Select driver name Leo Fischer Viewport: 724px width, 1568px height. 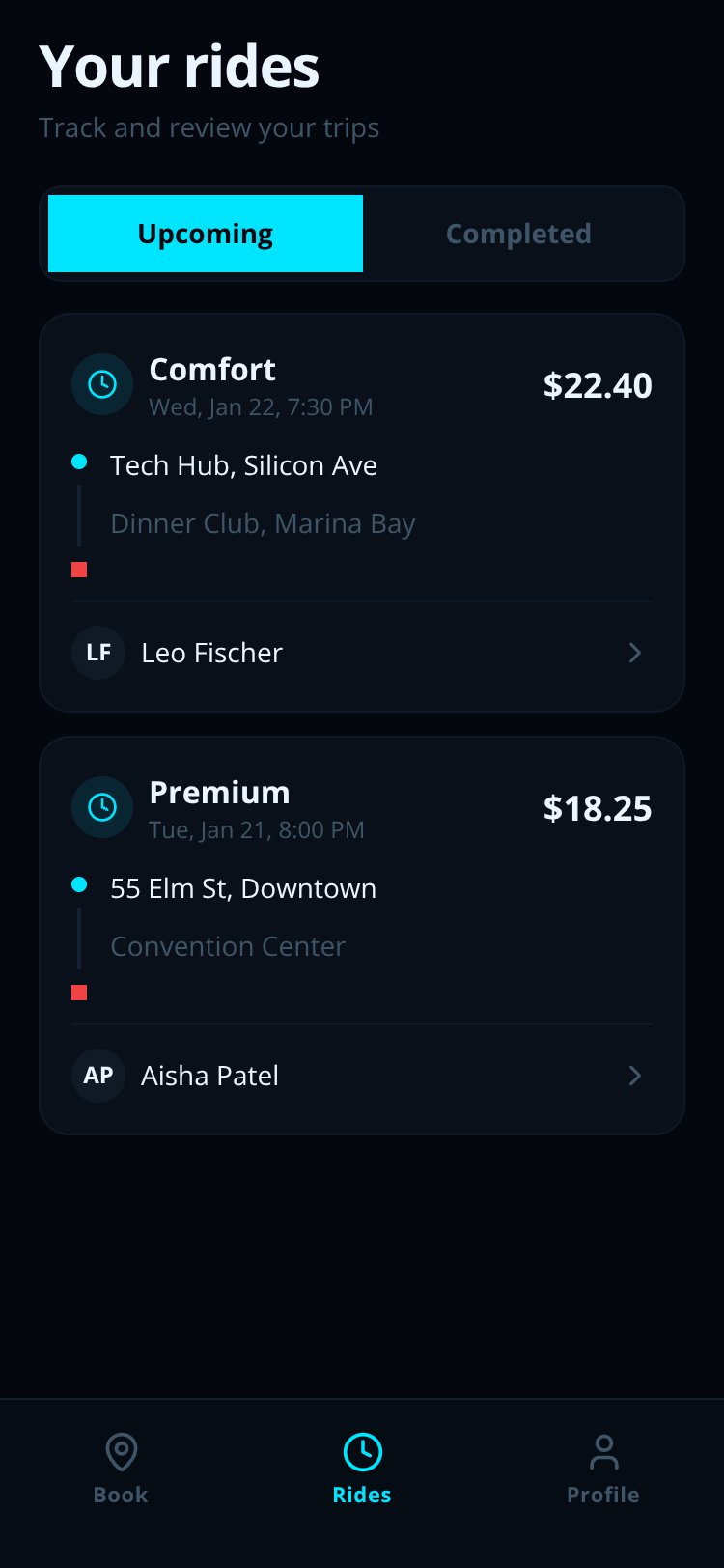pos(211,653)
